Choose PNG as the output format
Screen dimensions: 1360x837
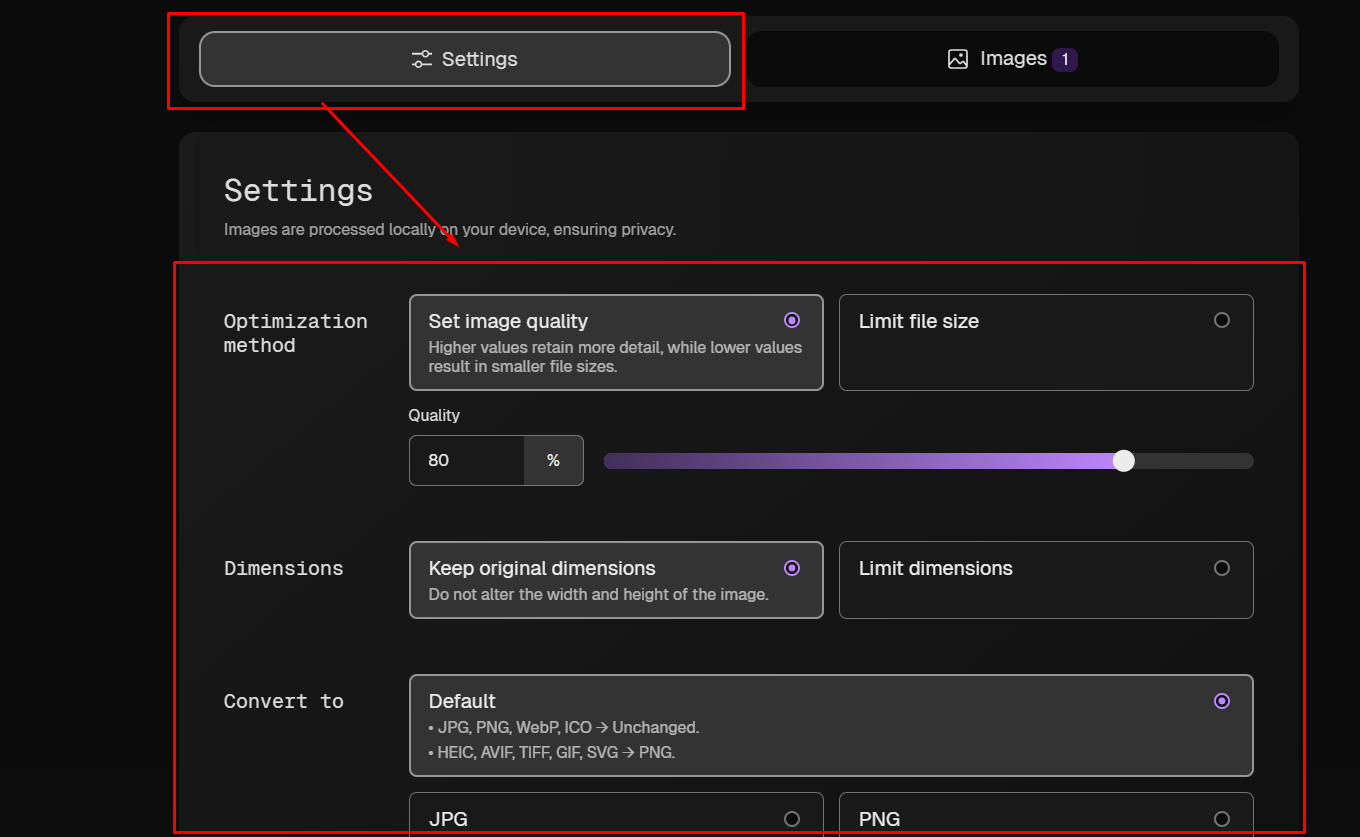click(1046, 818)
